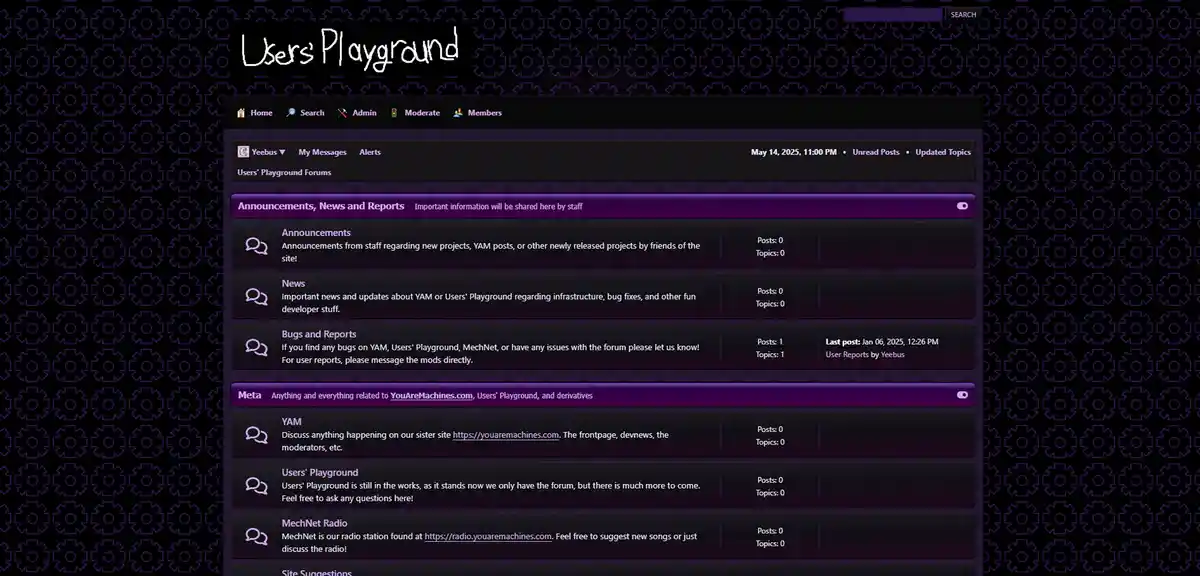The width and height of the screenshot is (1200, 576).
Task: Open the Admin menu item
Action: click(x=364, y=113)
